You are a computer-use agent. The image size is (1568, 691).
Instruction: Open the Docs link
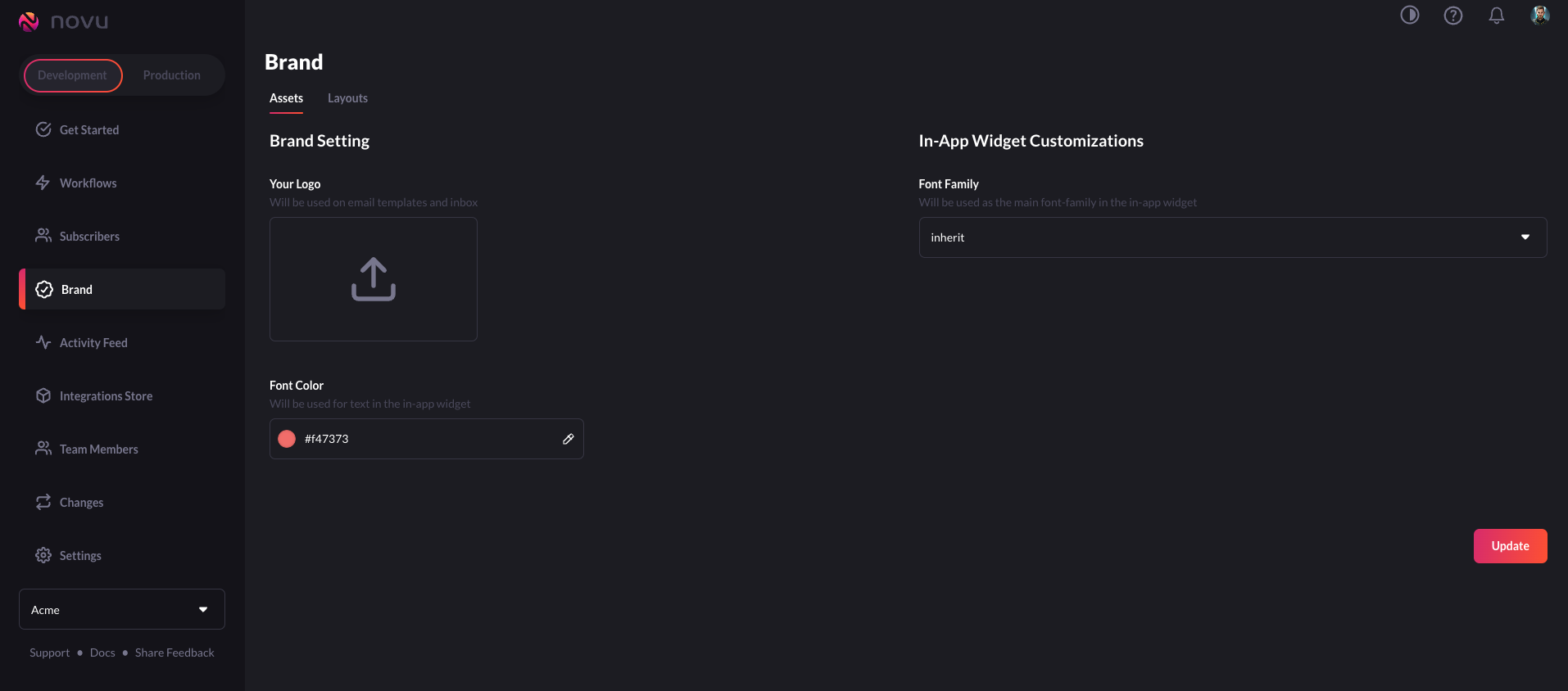coord(102,653)
